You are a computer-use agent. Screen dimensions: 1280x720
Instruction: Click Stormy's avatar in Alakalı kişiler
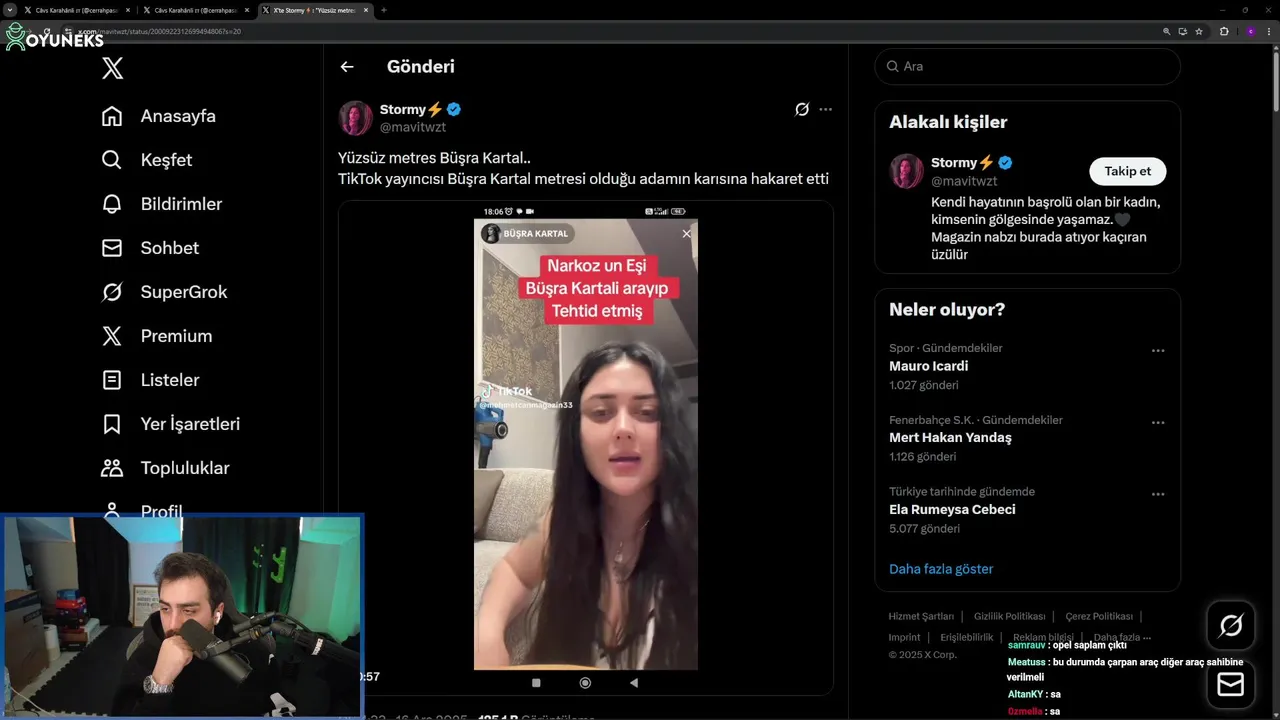[907, 171]
